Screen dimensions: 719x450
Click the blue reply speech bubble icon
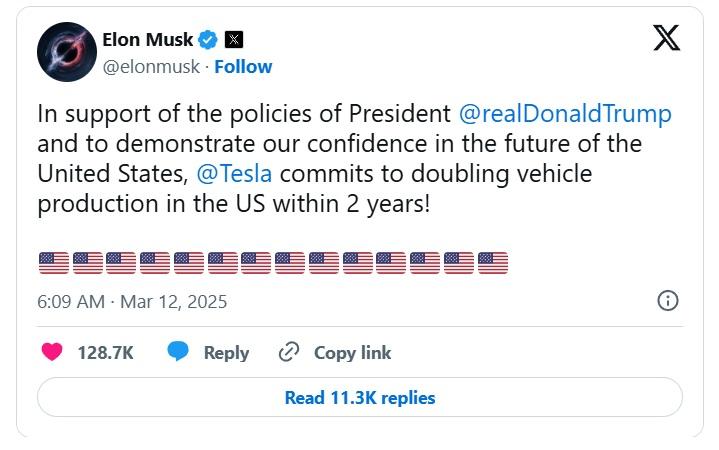pos(178,352)
